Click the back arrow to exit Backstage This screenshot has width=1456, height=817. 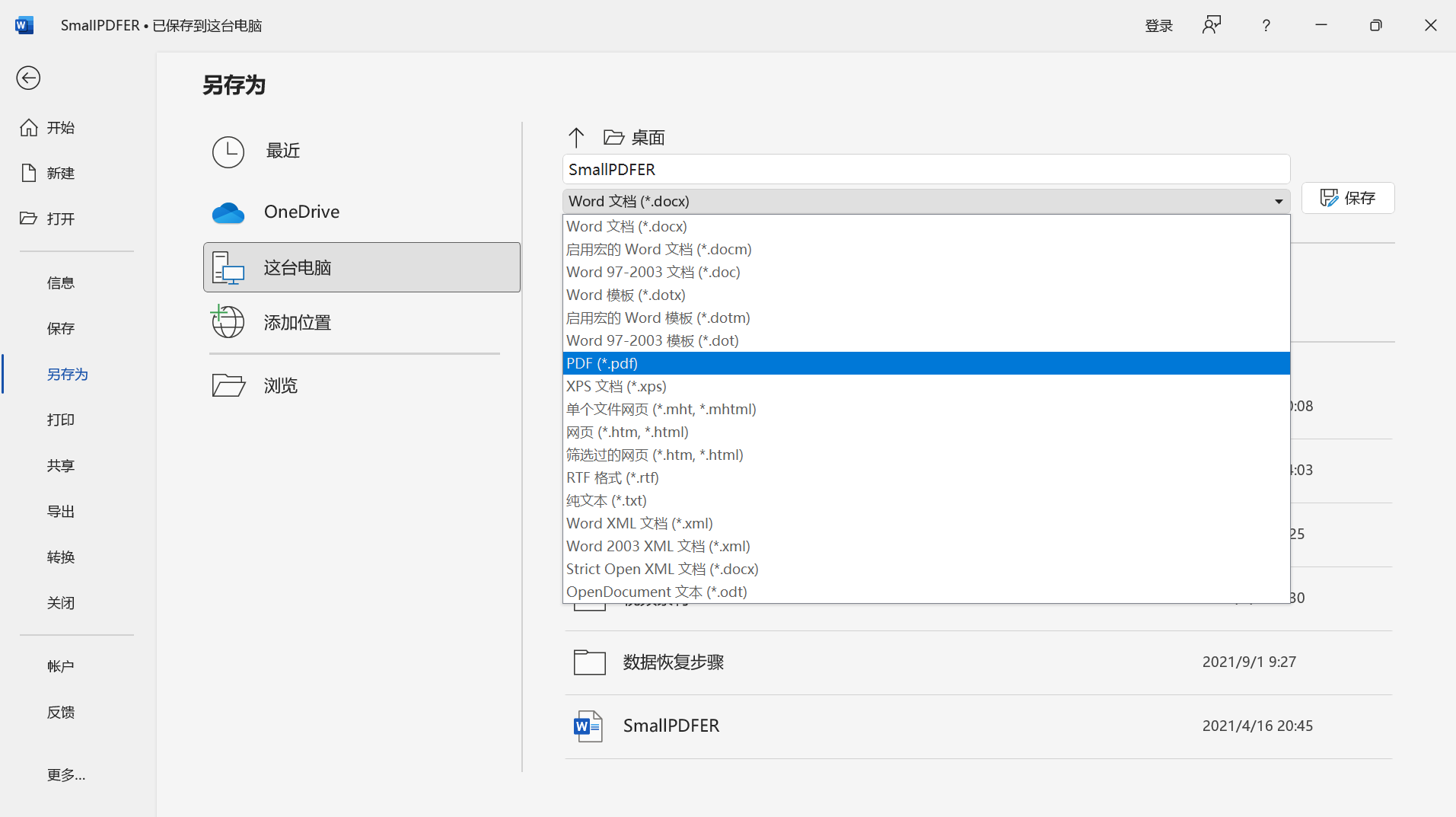tap(28, 78)
